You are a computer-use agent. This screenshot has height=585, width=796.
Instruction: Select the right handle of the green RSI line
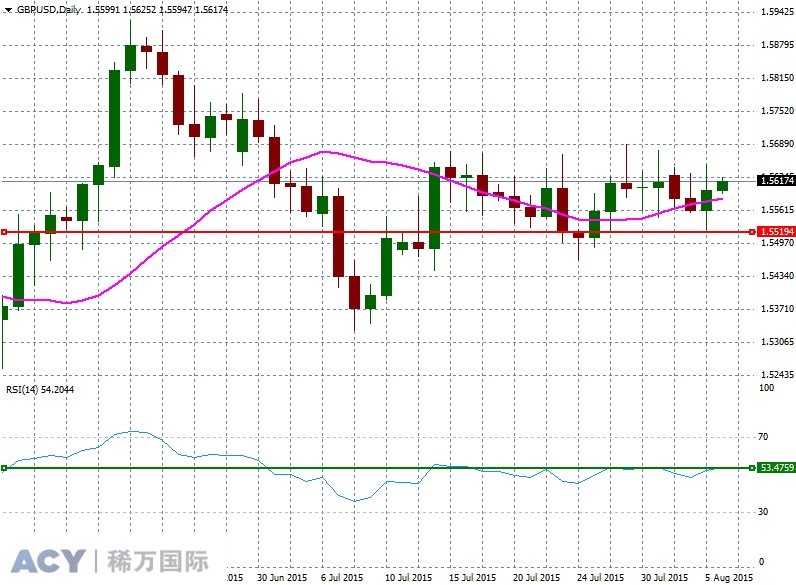[x=752, y=468]
